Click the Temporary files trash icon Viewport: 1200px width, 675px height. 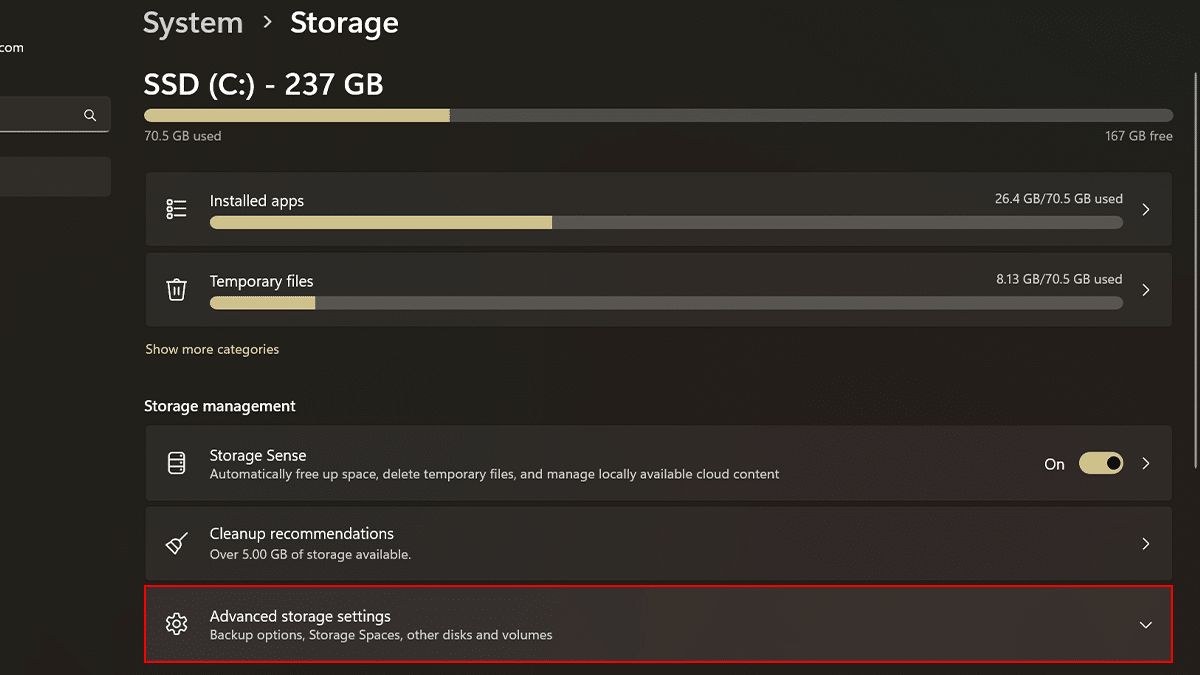pyautogui.click(x=177, y=290)
